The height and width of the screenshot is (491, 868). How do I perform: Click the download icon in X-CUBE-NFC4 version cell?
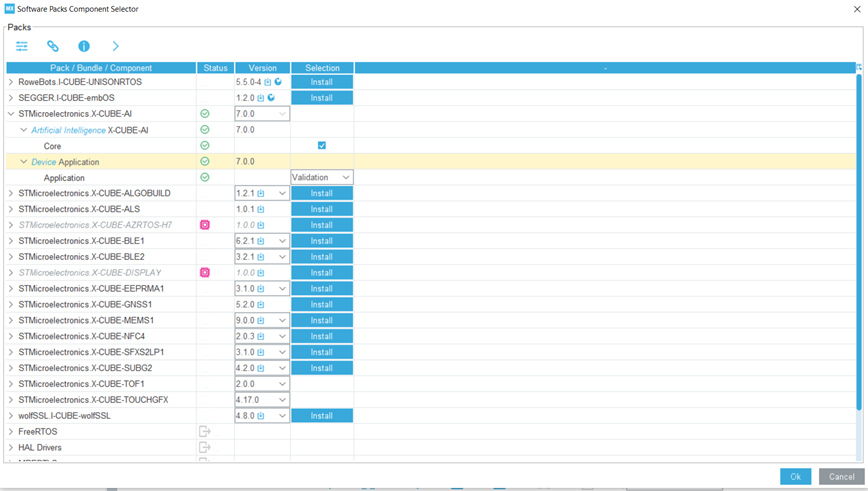261,336
